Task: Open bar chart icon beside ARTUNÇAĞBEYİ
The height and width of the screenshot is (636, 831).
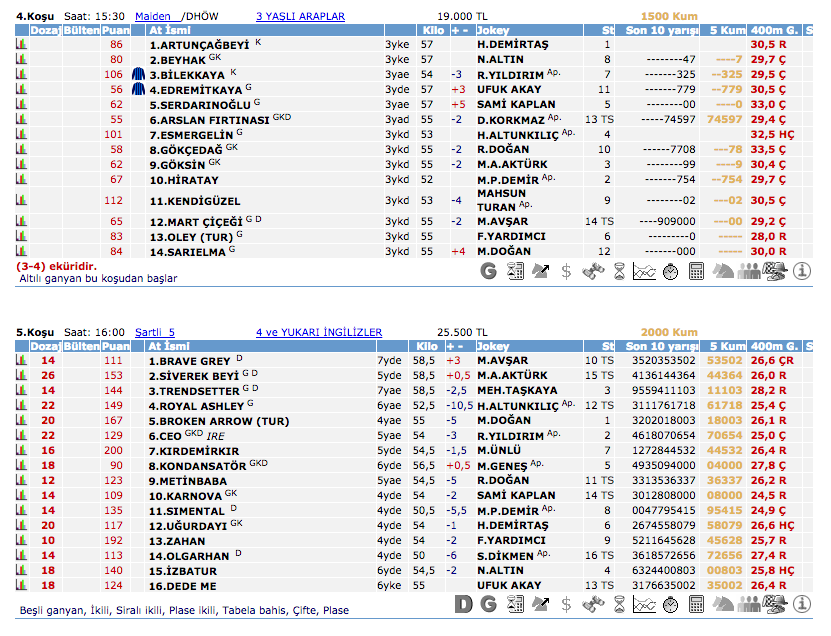Action: coord(21,45)
